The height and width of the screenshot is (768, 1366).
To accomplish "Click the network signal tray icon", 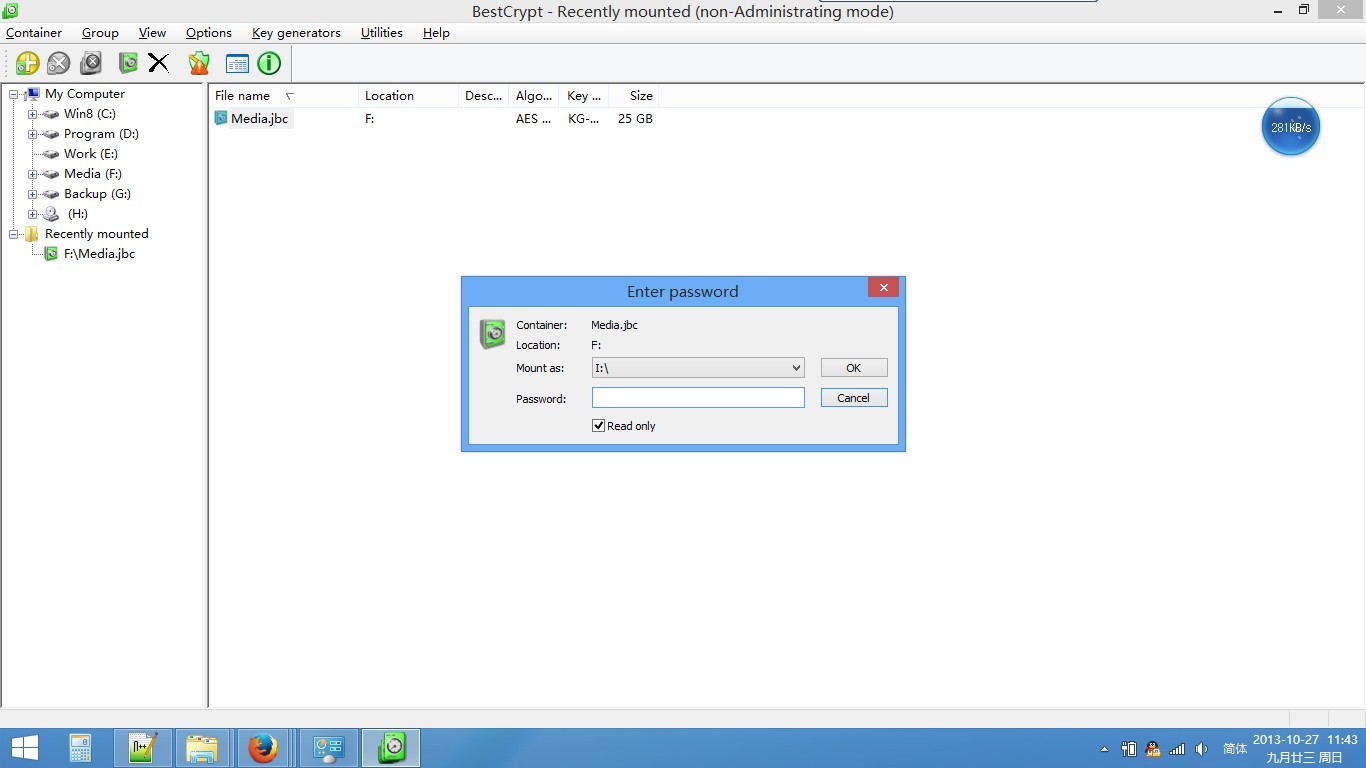I will point(1177,749).
